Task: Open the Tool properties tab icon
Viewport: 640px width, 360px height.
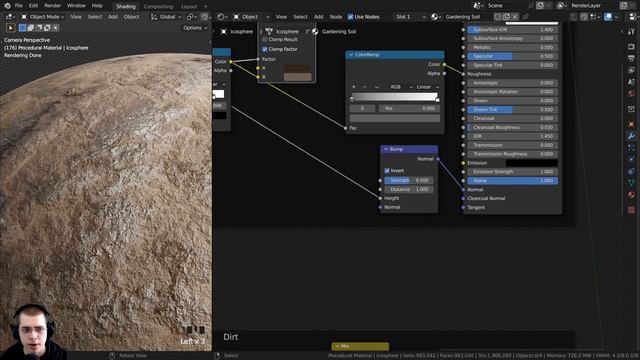Action: (x=631, y=31)
